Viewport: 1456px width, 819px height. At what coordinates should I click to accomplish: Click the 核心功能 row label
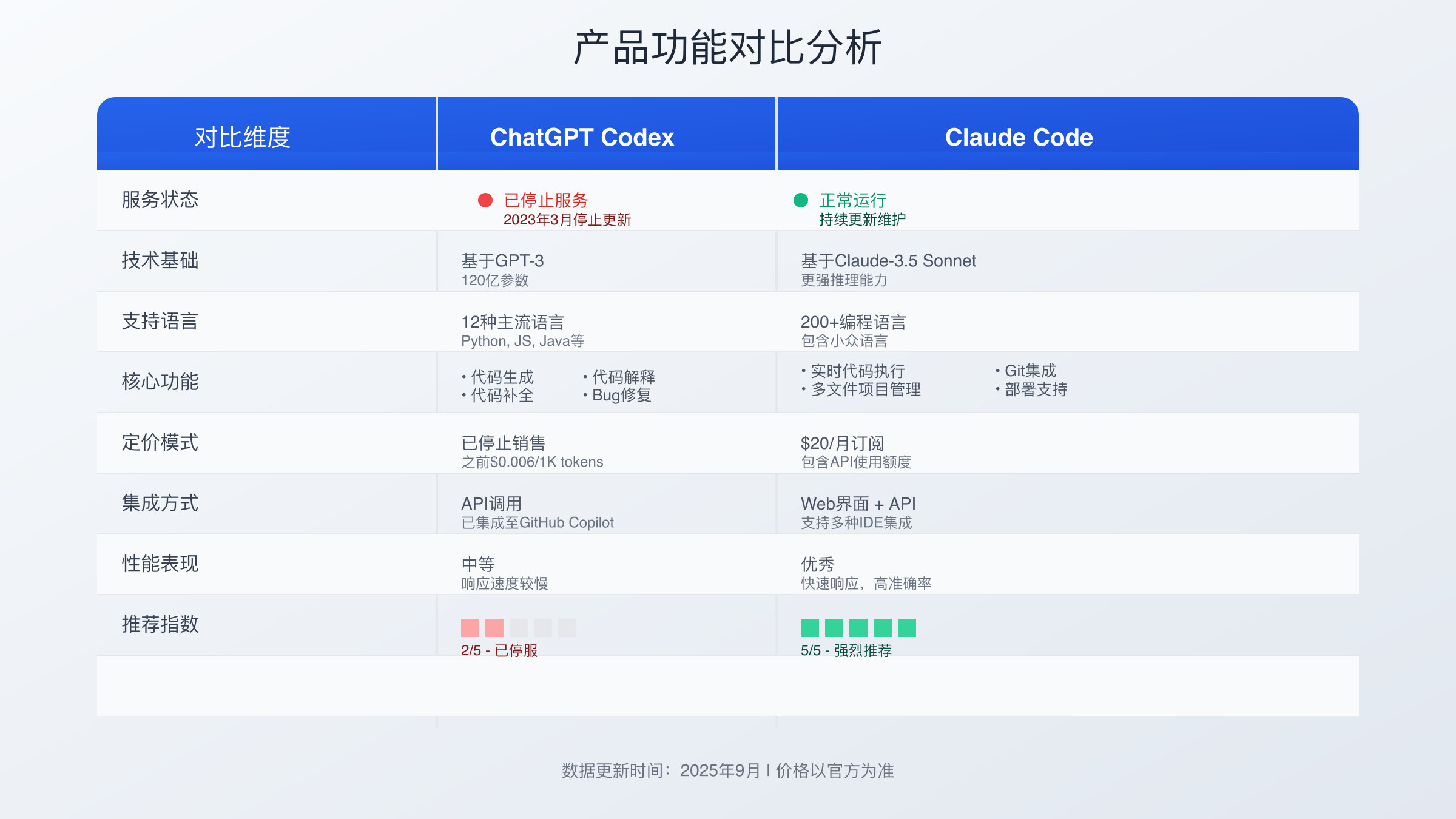[160, 382]
